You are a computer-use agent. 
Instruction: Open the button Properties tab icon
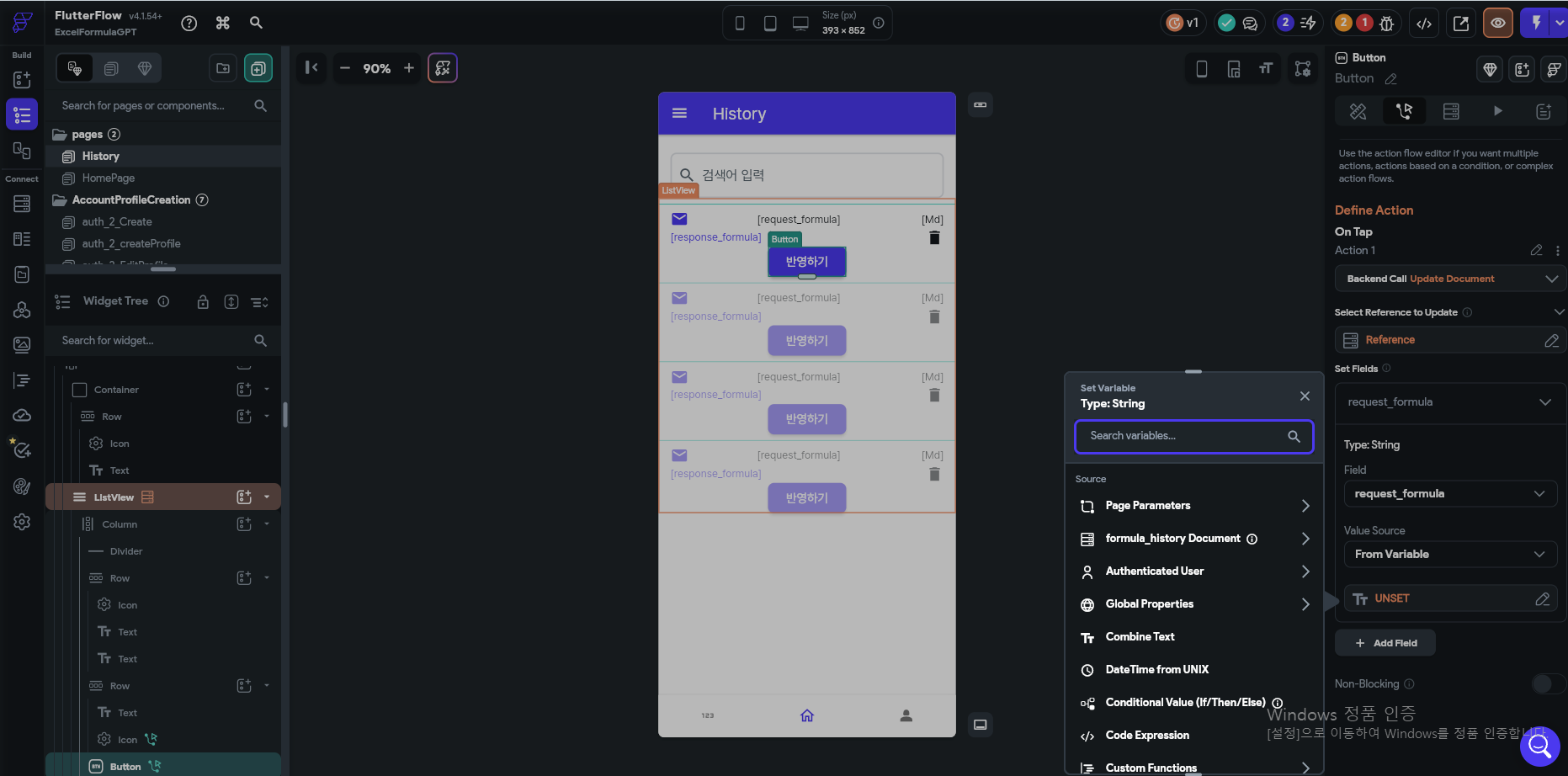click(1358, 111)
